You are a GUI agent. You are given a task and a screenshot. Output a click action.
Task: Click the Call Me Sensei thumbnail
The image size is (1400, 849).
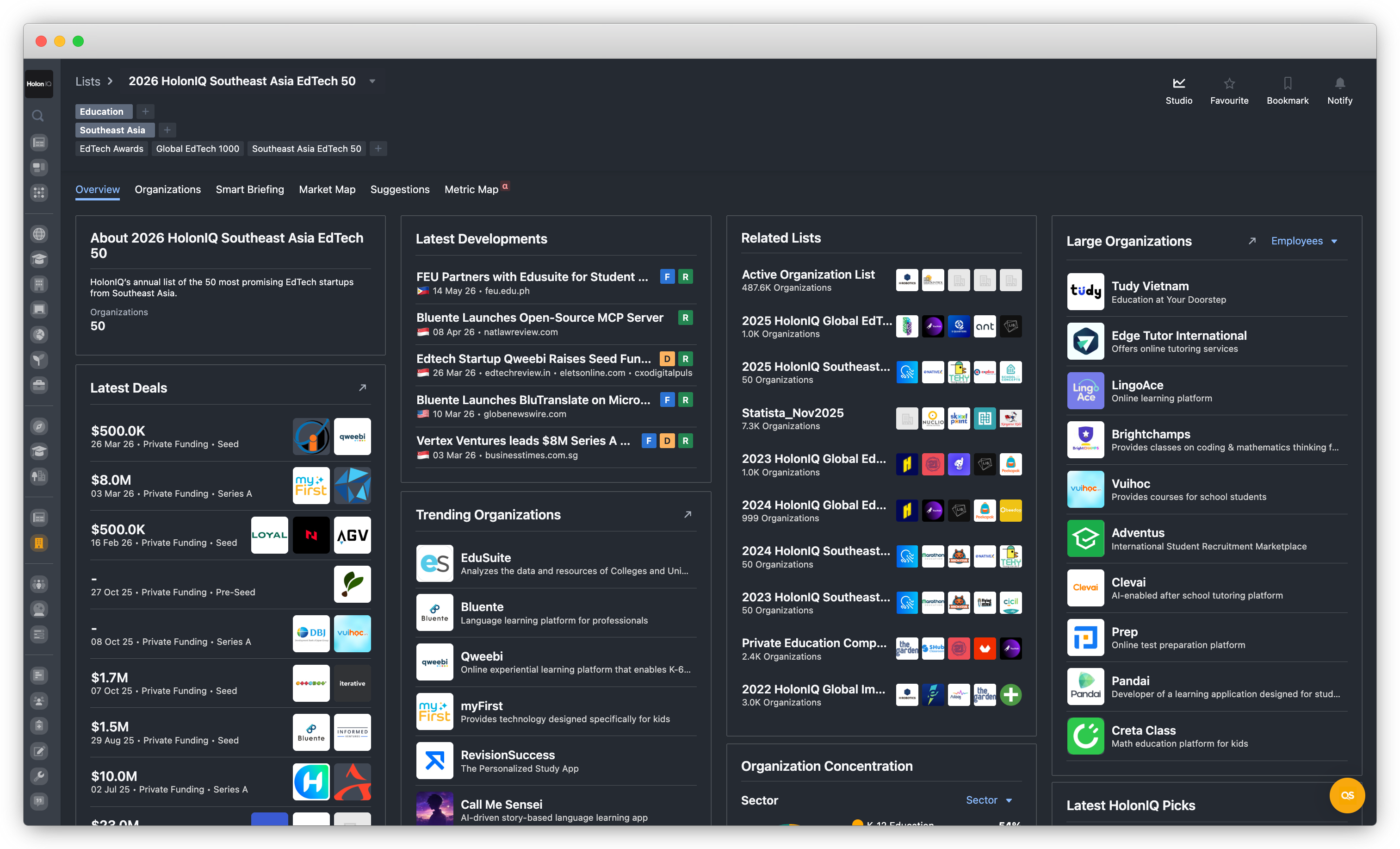coord(434,809)
